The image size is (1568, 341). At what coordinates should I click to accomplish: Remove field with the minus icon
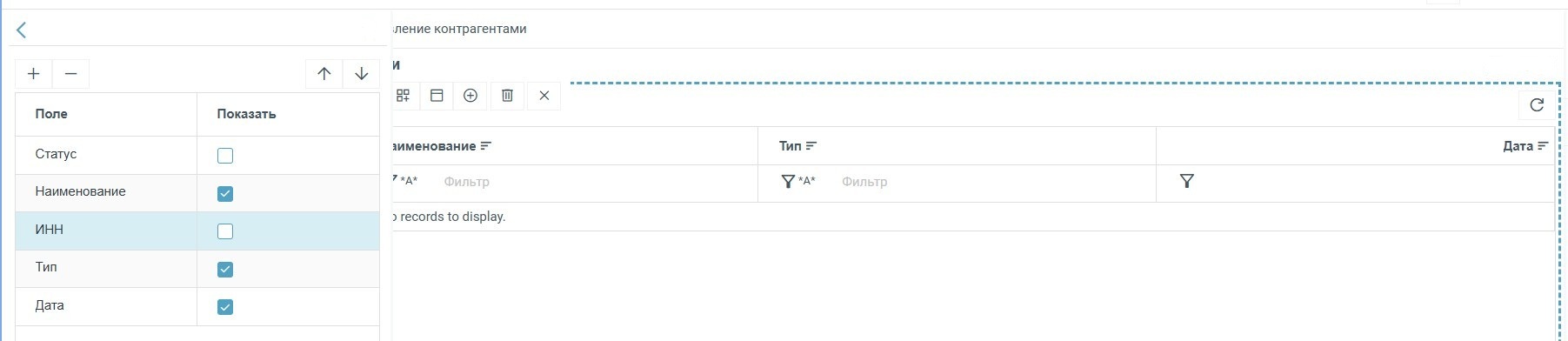[x=71, y=74]
